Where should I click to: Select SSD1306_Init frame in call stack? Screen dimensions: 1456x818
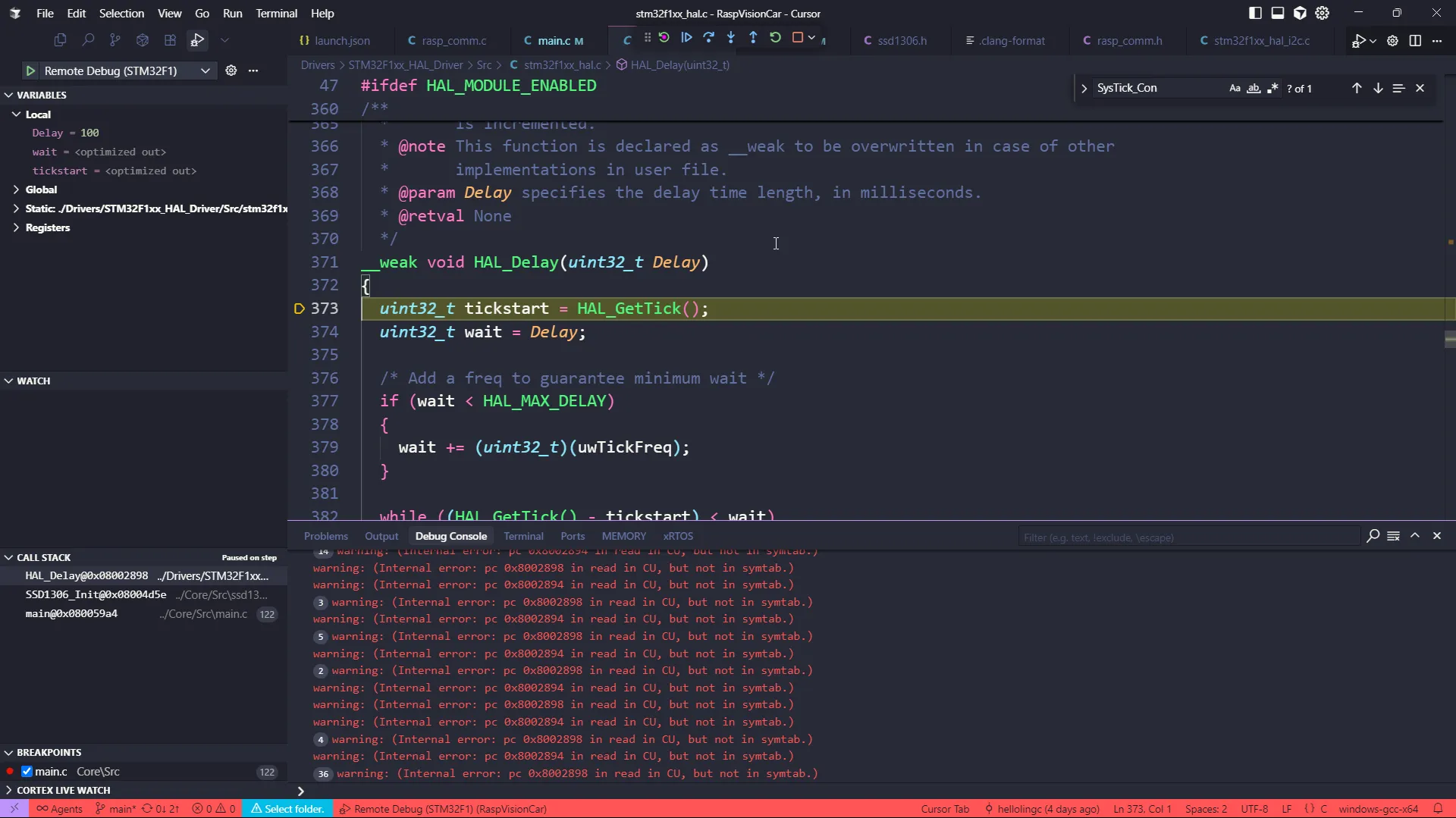point(96,595)
